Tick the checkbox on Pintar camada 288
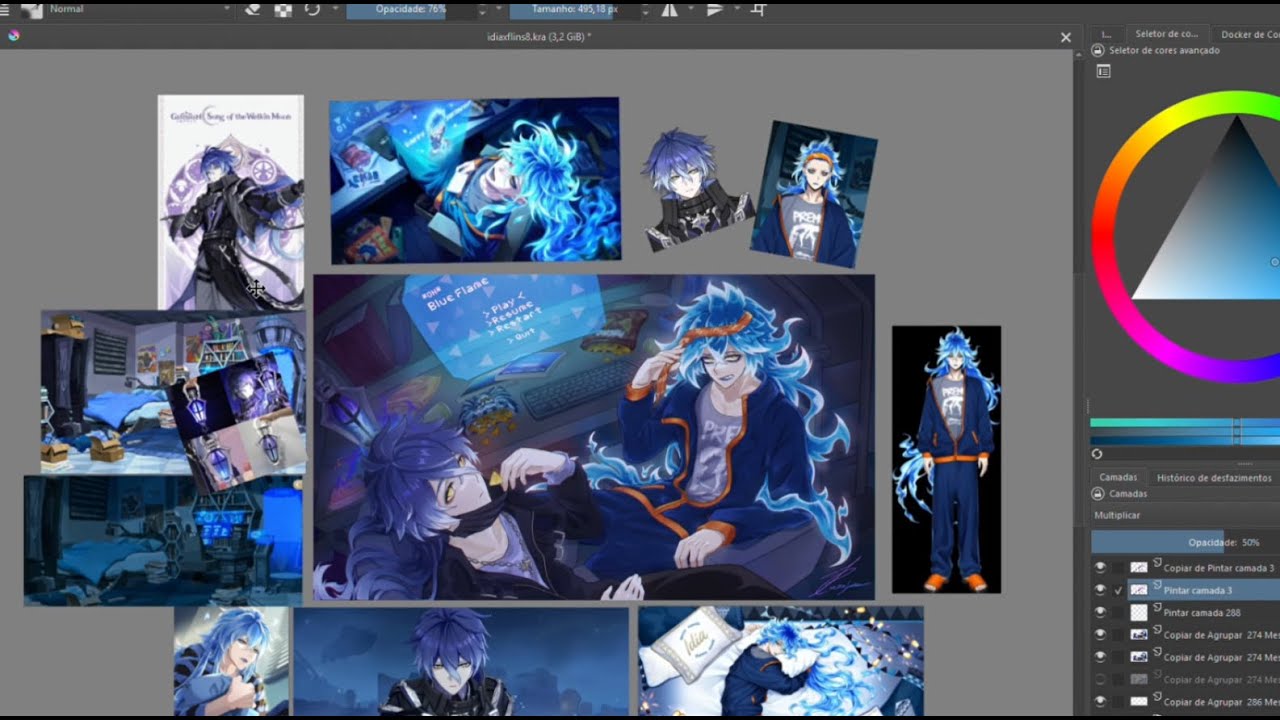The image size is (1280, 720). tap(1118, 612)
